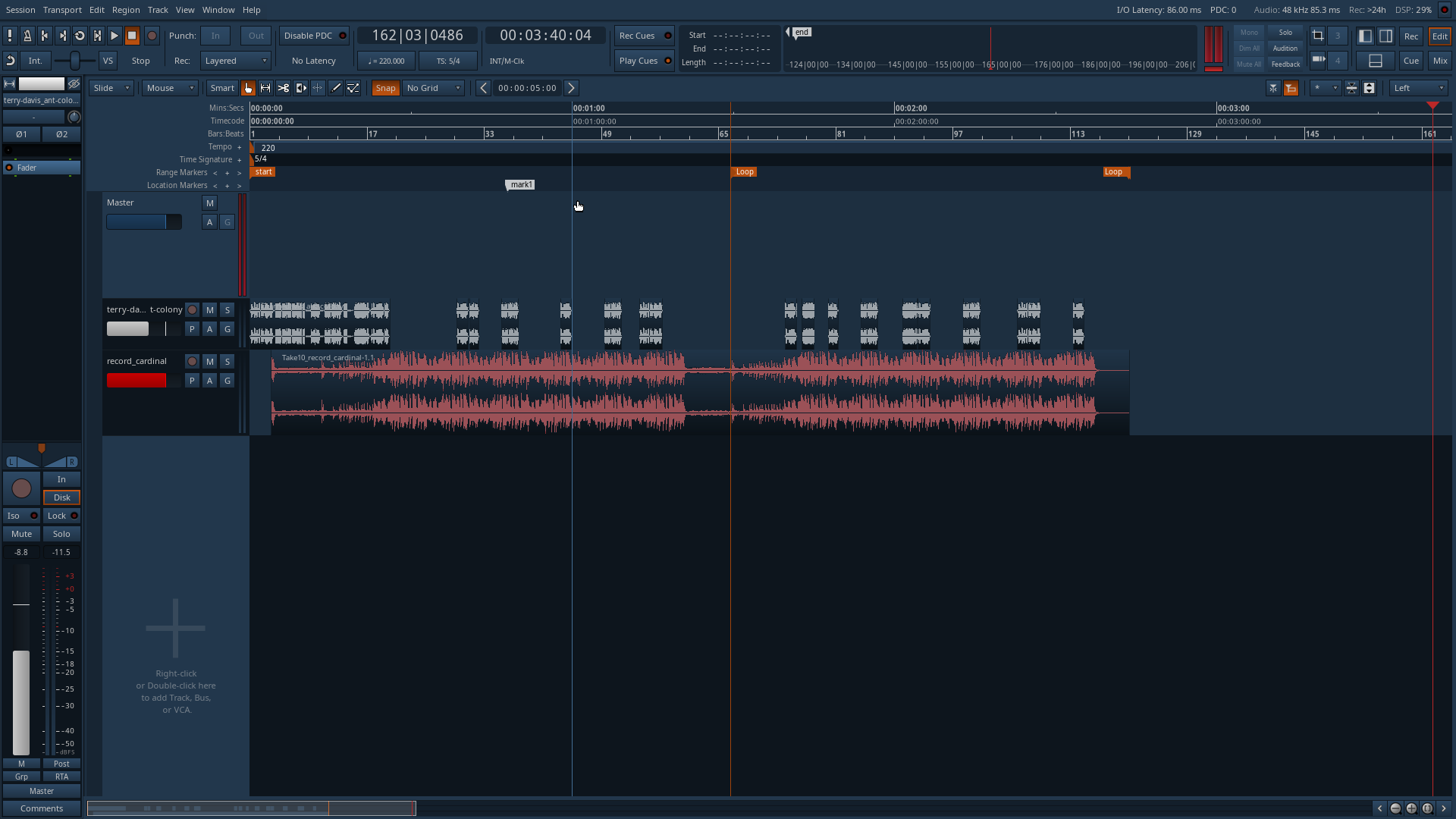Select the Cut mode scissors tool

[x=283, y=88]
